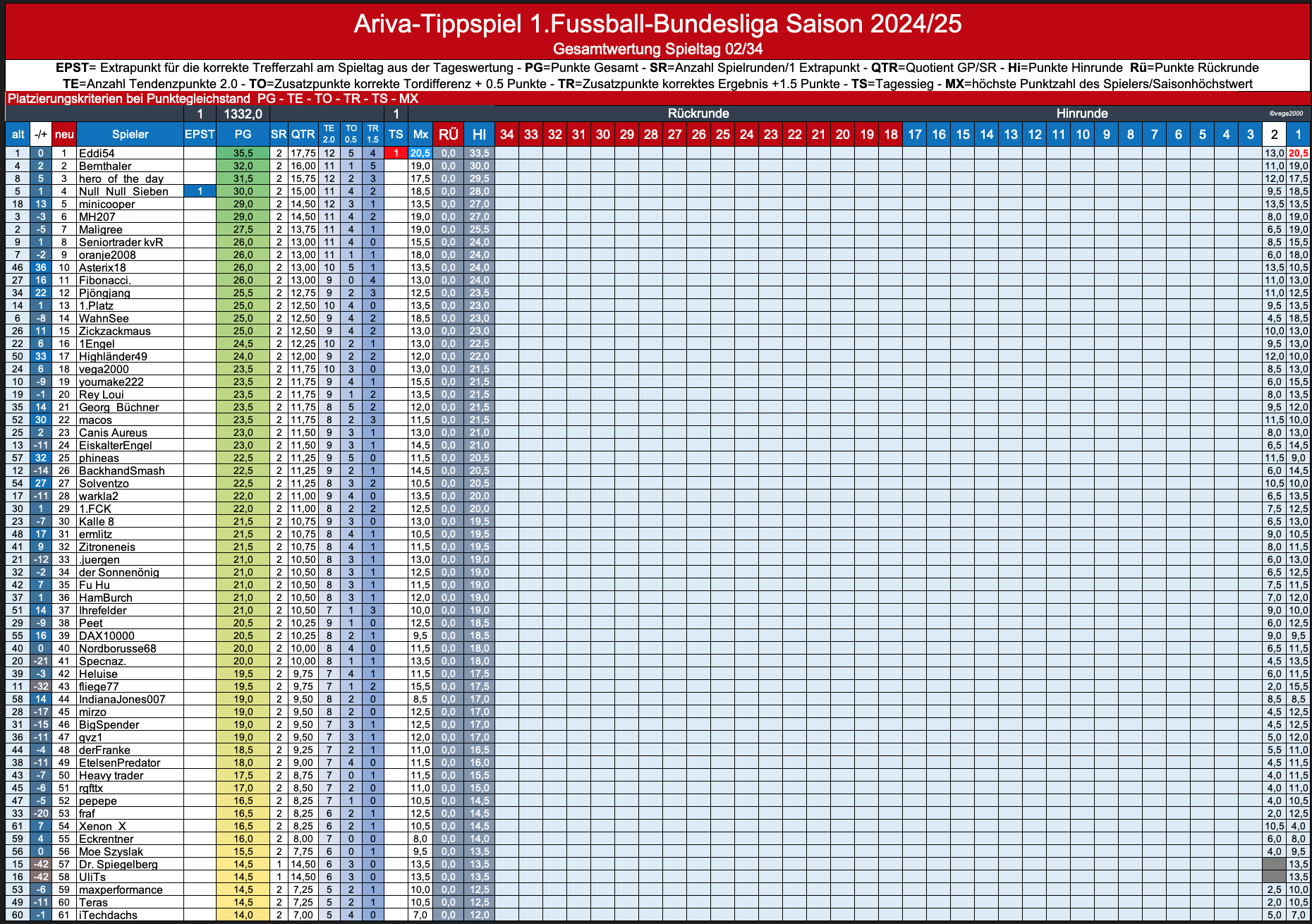Click the 'SR' column header
Viewport: 1312px width, 924px height.
click(279, 134)
